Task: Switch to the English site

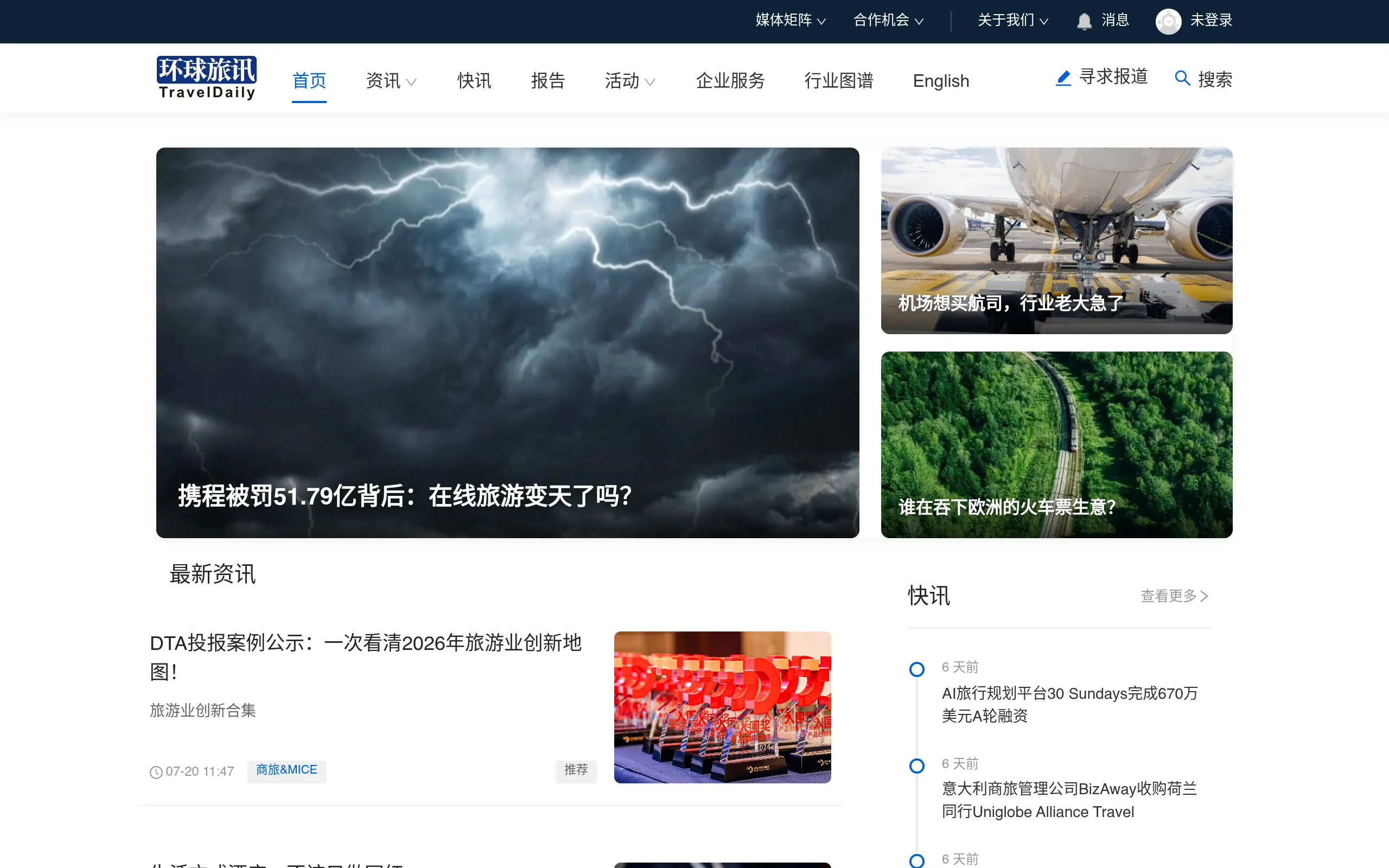Action: pyautogui.click(x=941, y=81)
